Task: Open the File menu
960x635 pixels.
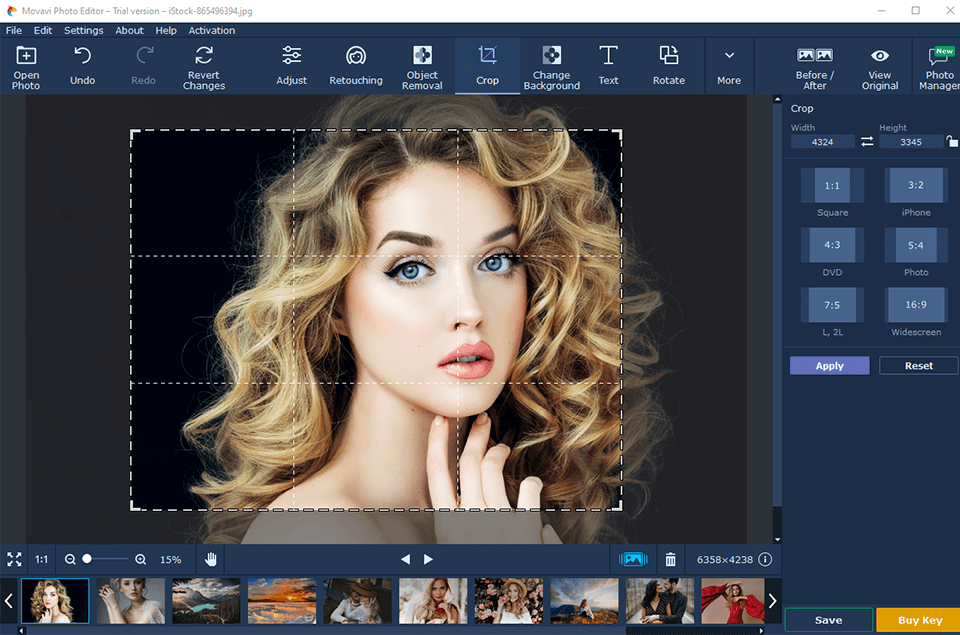Action: (x=14, y=30)
